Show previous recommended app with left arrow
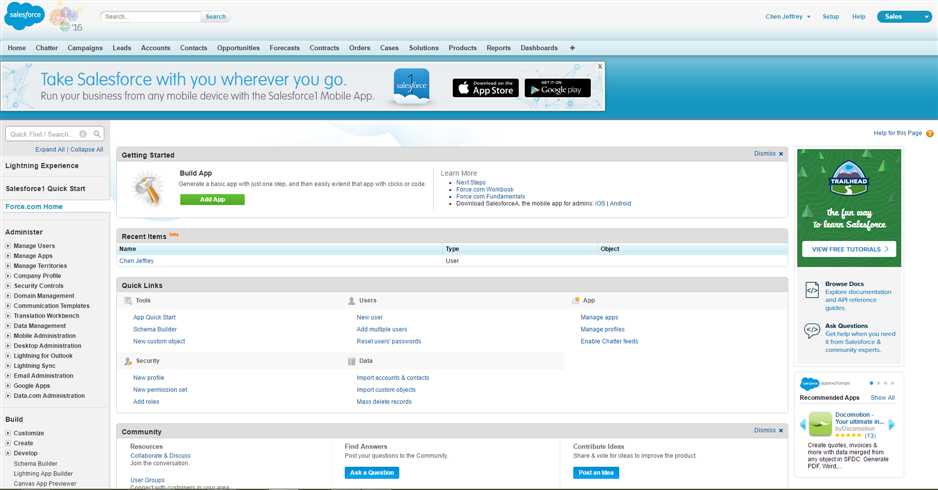 pos(803,424)
